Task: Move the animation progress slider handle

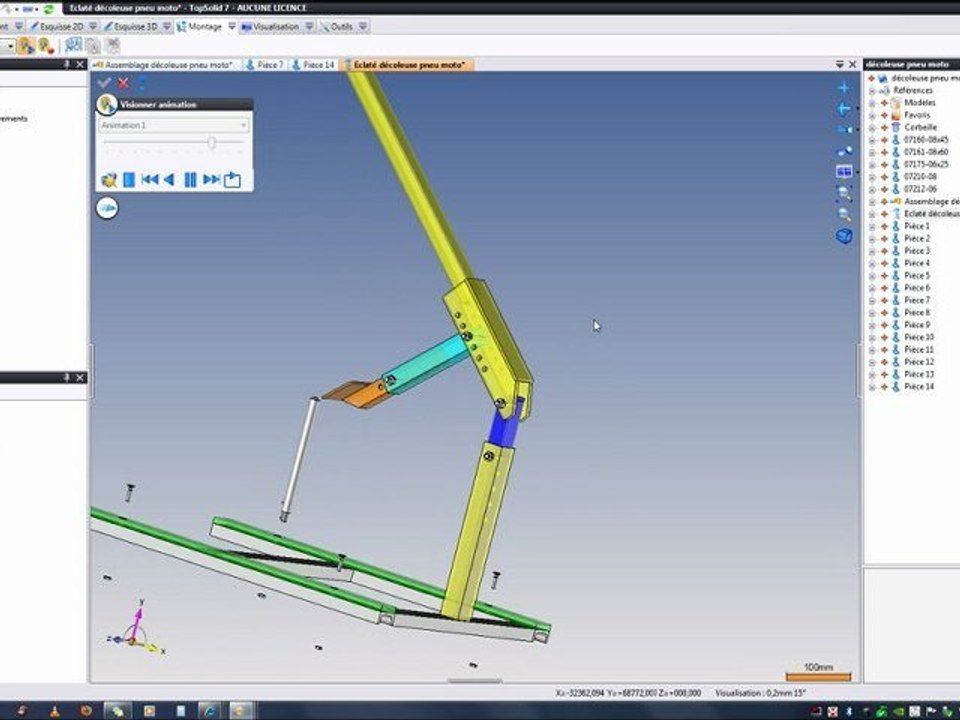Action: (x=211, y=143)
